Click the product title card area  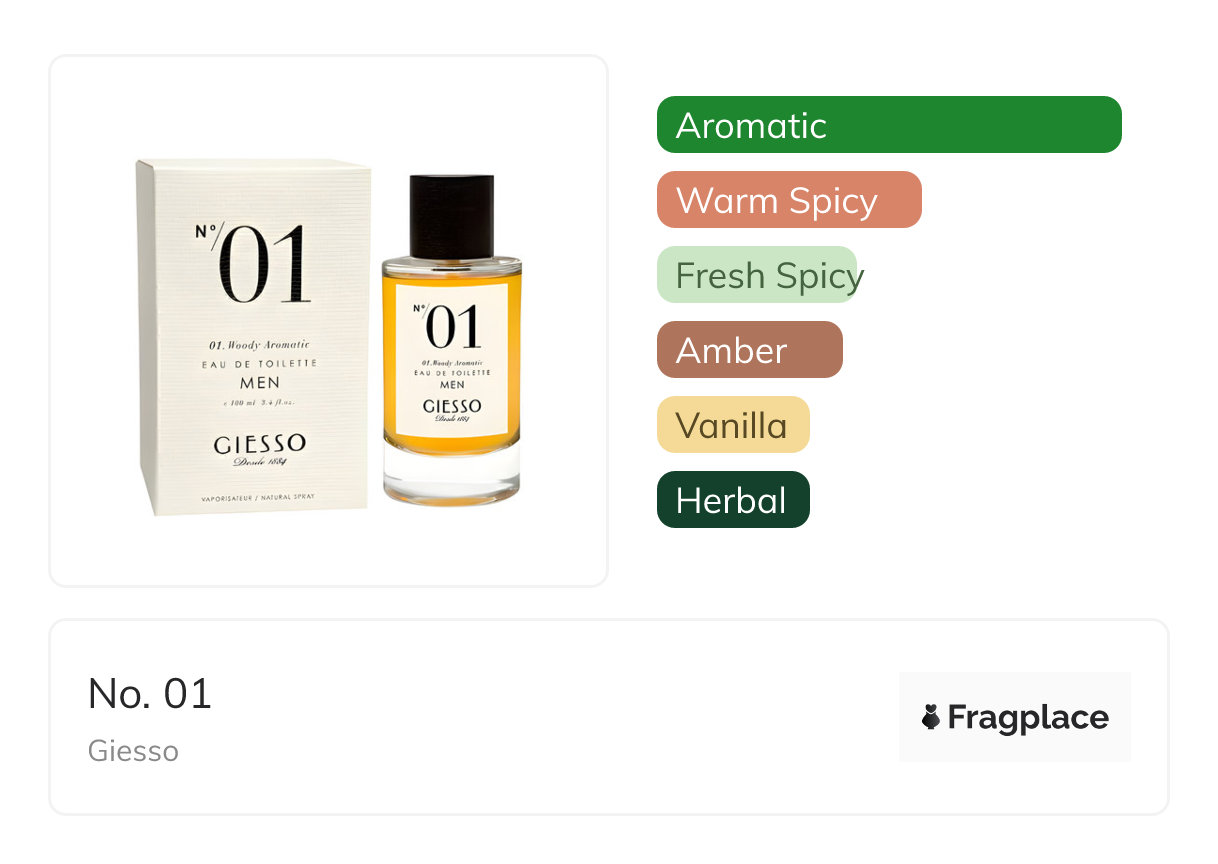pos(609,717)
